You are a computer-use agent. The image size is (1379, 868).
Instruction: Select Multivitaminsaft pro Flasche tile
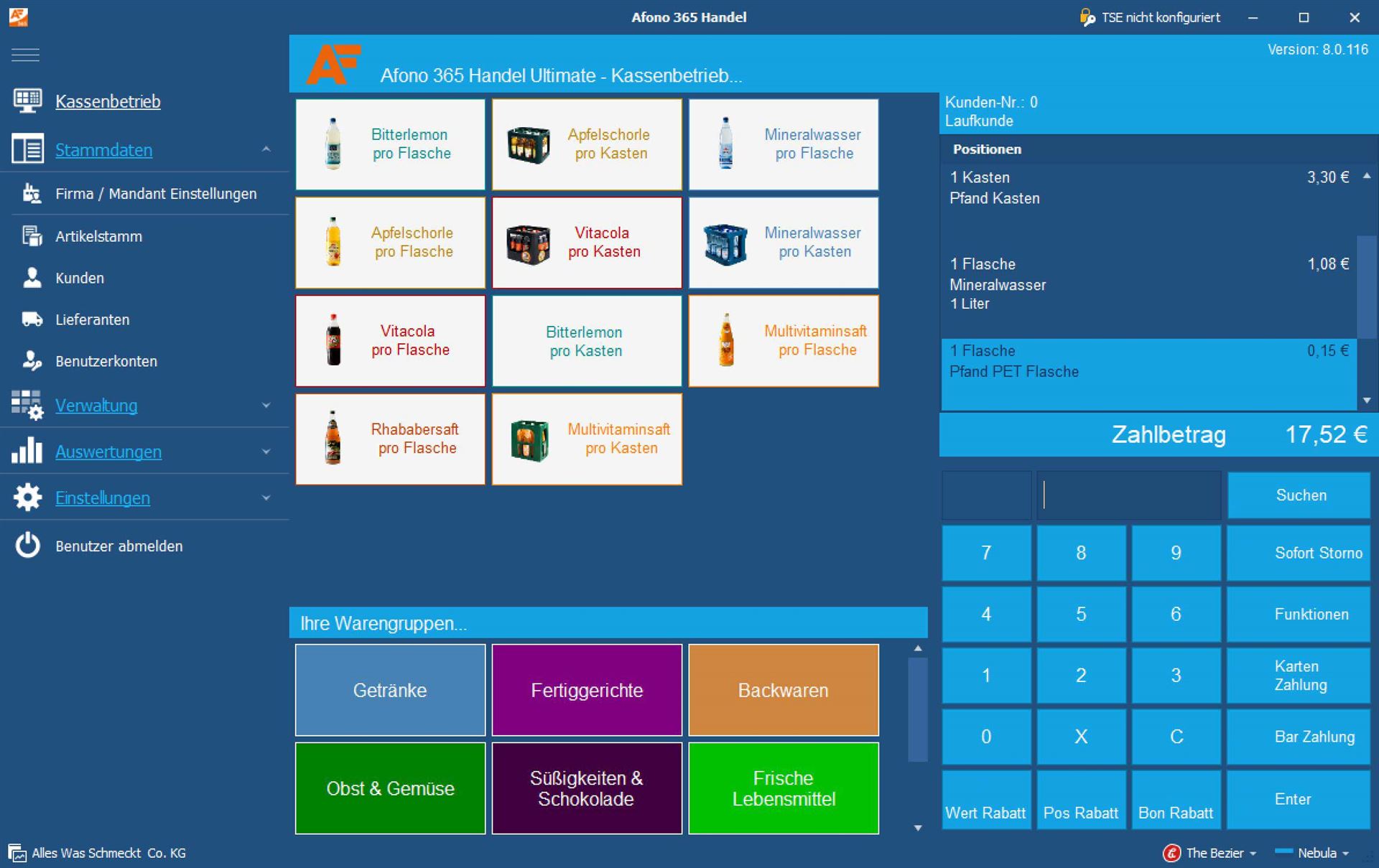click(x=784, y=341)
